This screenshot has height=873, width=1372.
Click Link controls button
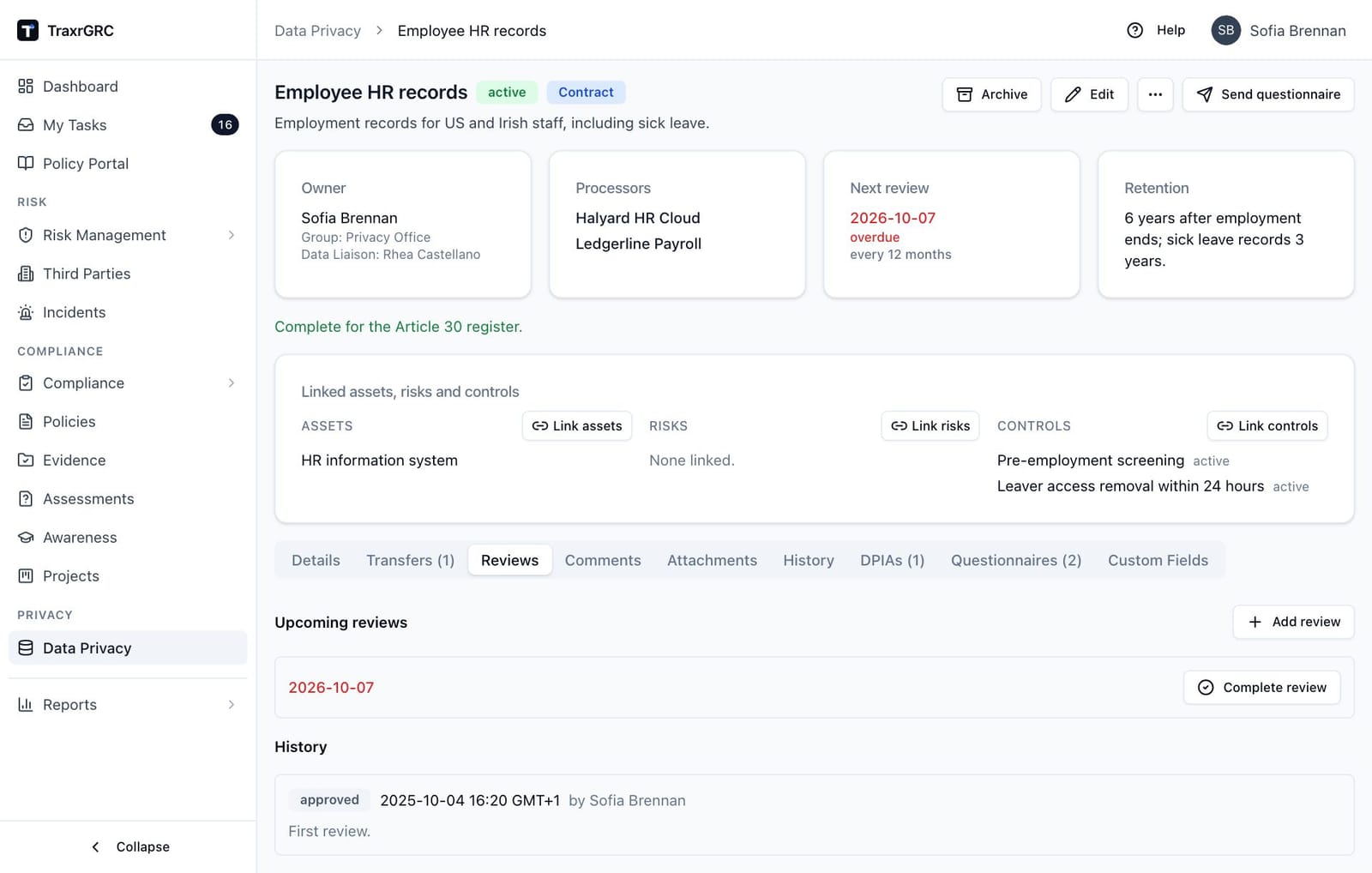(1267, 426)
